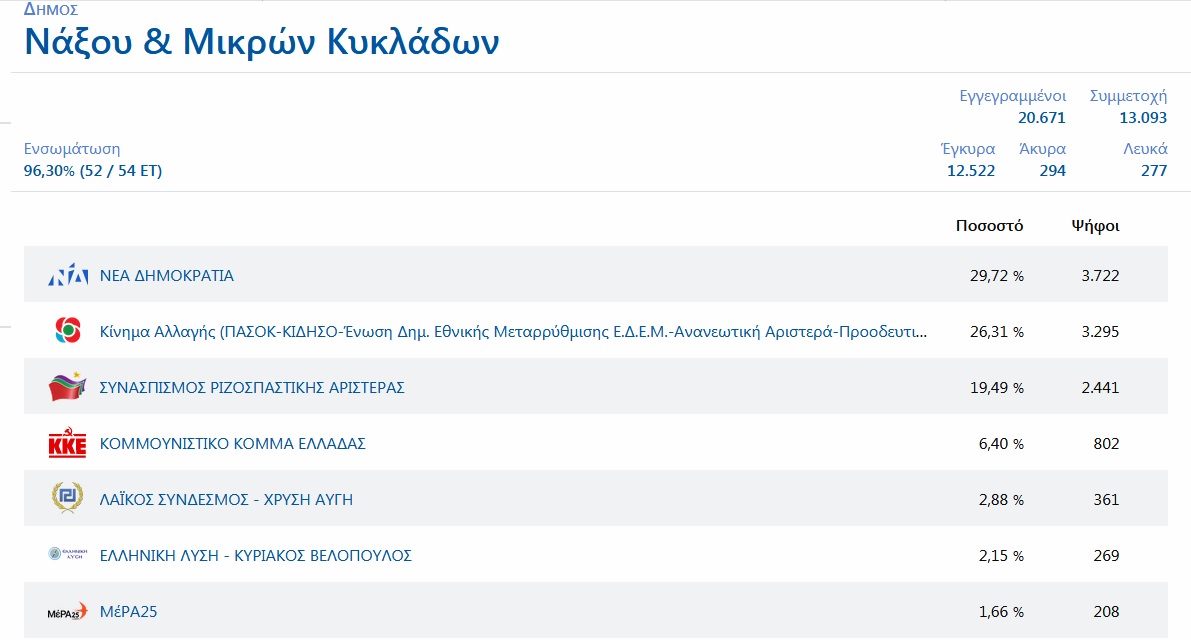The height and width of the screenshot is (640, 1191).
Task: Open ΕΛΛΗΝΙΚΗ ΛΥΣΗ - ΚΥΡΙΑΚΟΣ ΒΕΛΟΠΟΥΛΟΣ link
Action: [256, 556]
